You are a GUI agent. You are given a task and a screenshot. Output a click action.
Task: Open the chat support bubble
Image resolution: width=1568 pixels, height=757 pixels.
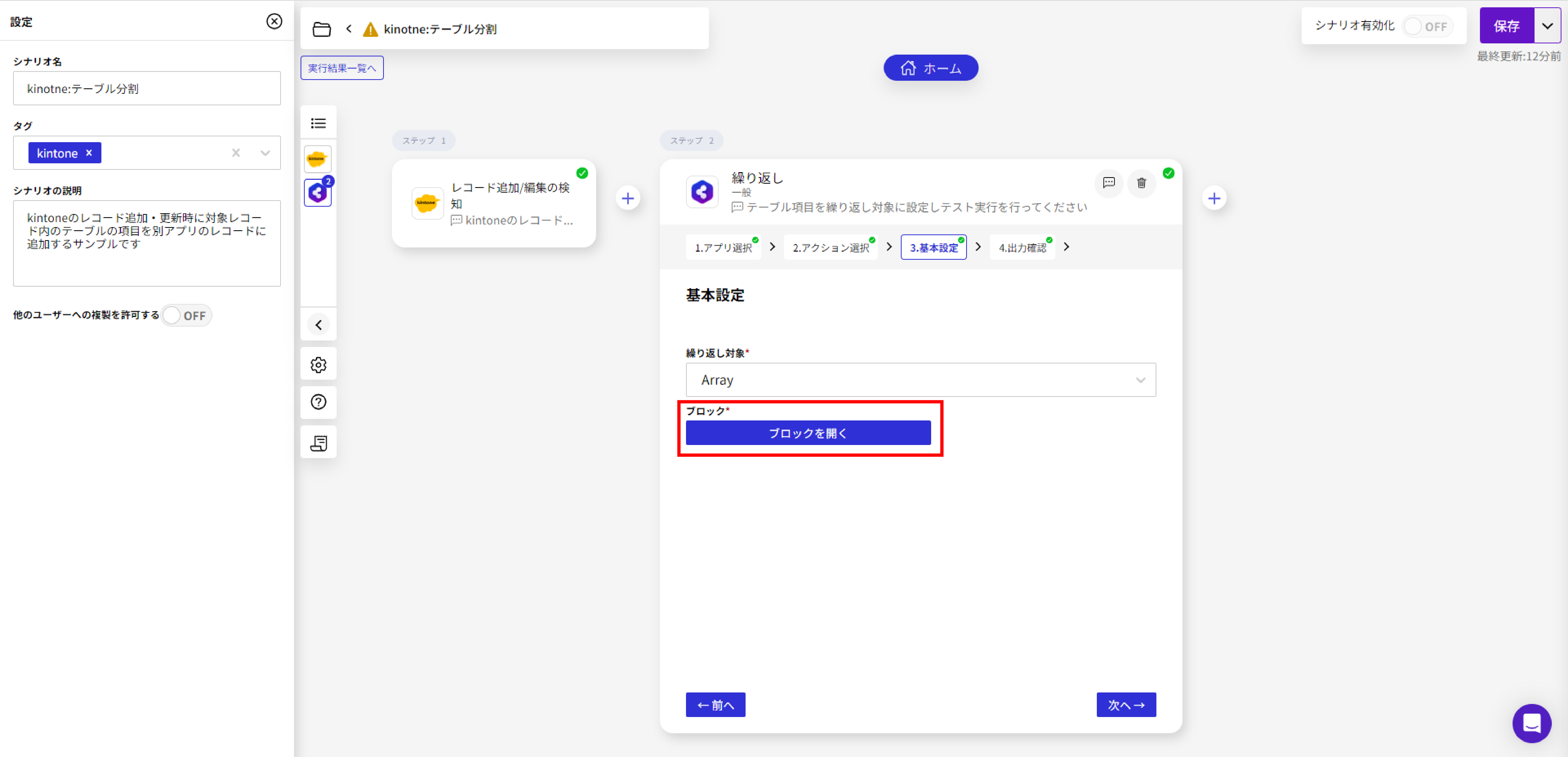[x=1531, y=723]
